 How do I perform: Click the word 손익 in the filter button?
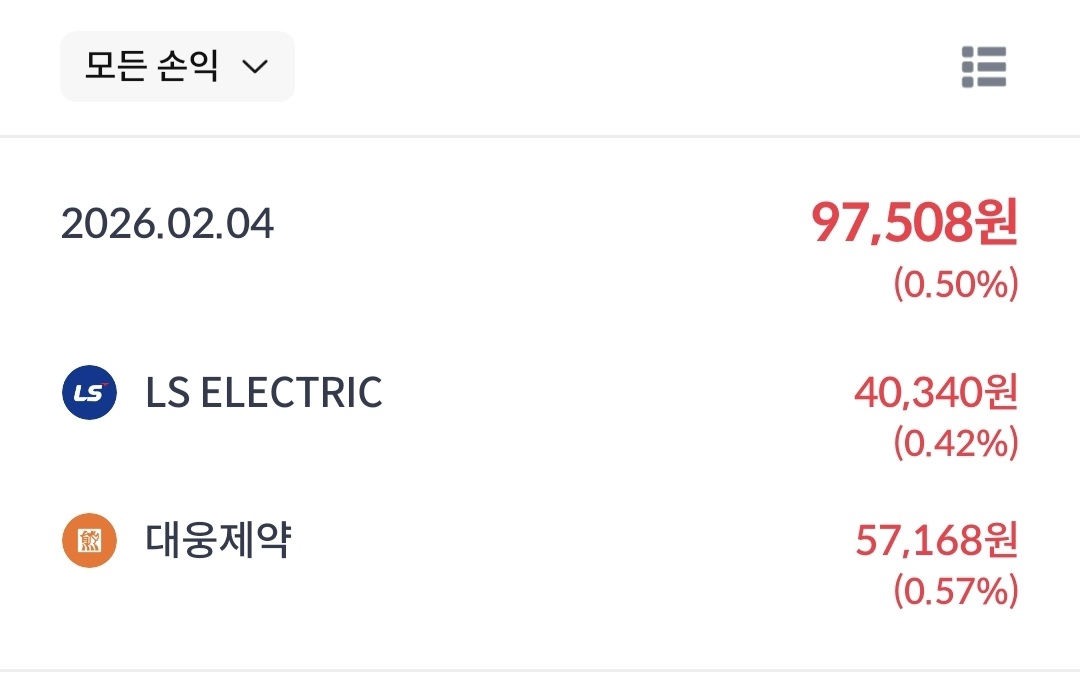(188, 67)
